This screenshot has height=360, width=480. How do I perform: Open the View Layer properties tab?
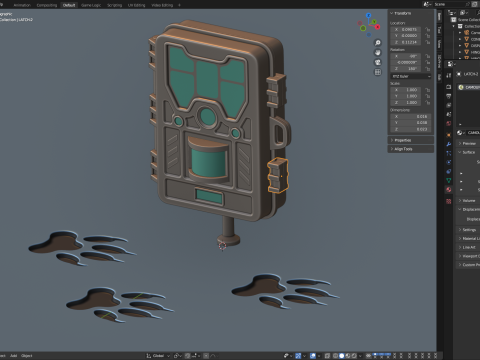pos(449,105)
